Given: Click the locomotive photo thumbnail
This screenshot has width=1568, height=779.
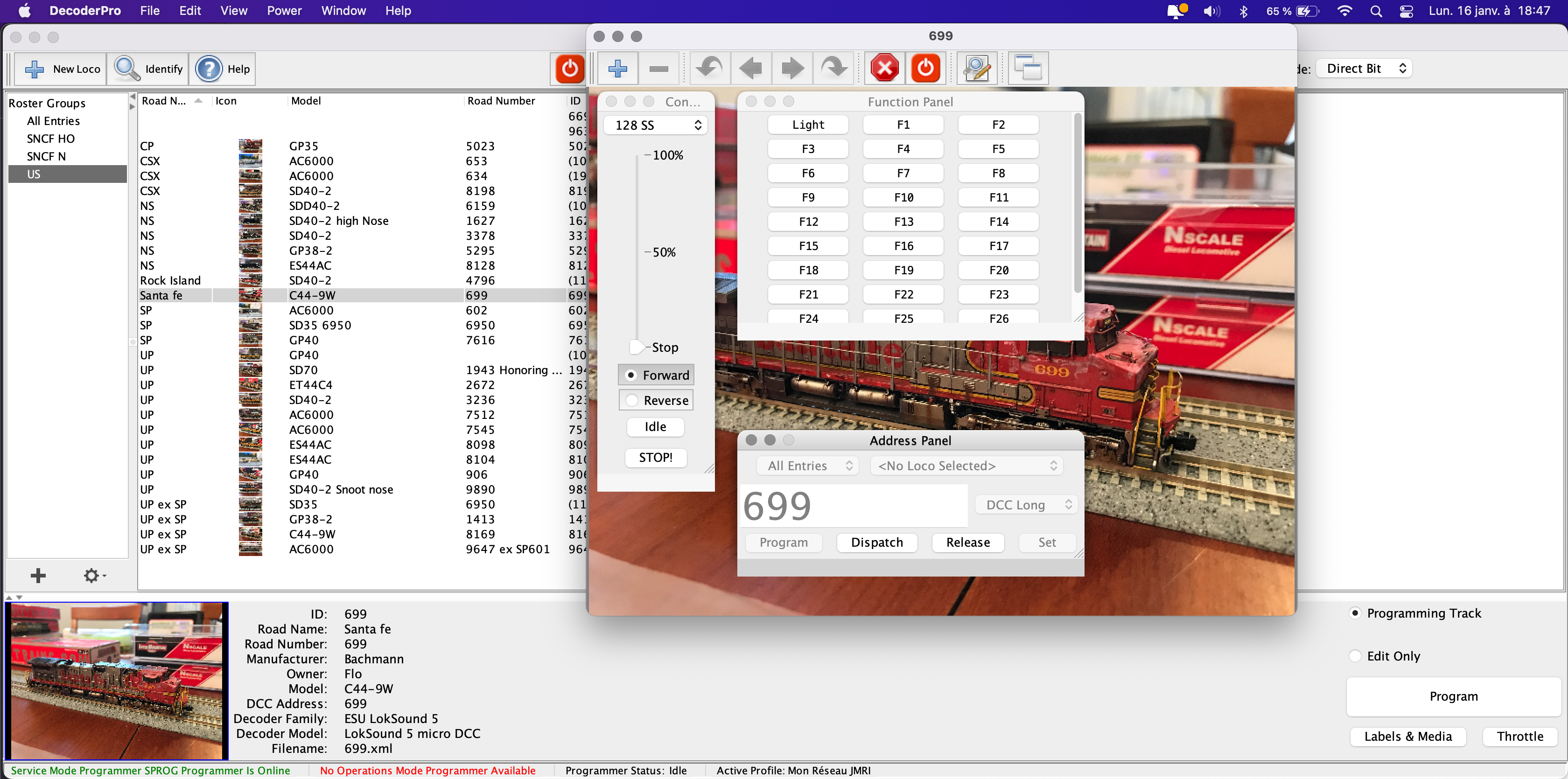Looking at the screenshot, I should (x=117, y=681).
